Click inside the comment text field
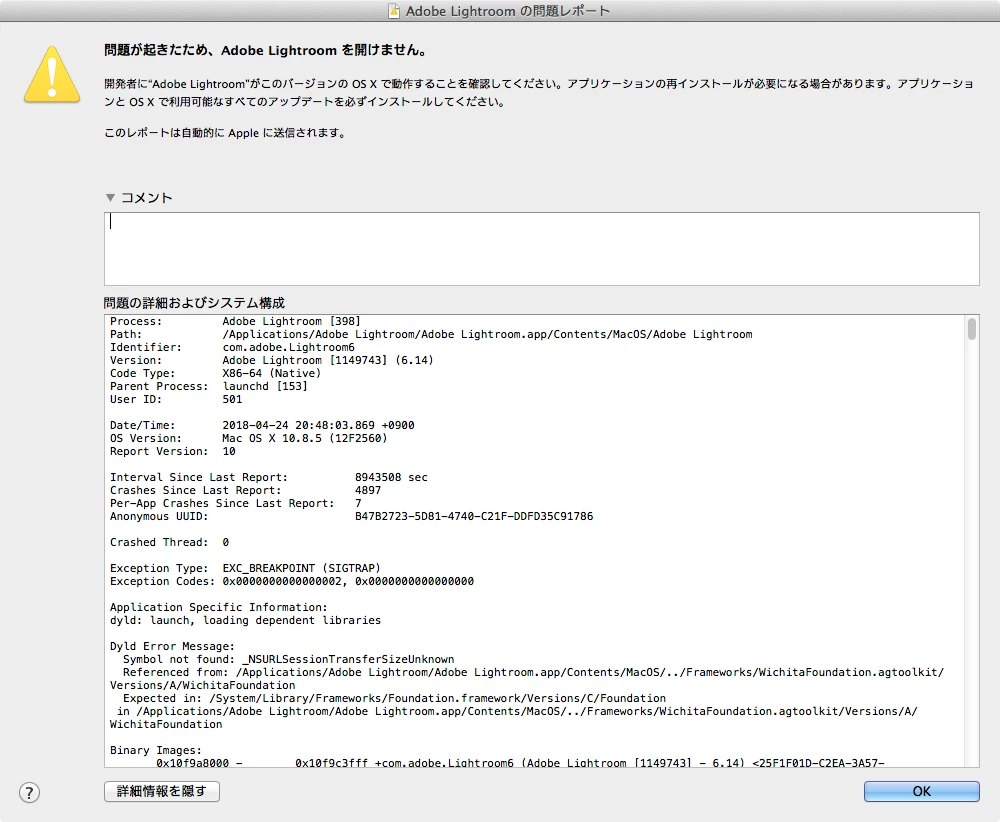1000x822 pixels. (541, 249)
